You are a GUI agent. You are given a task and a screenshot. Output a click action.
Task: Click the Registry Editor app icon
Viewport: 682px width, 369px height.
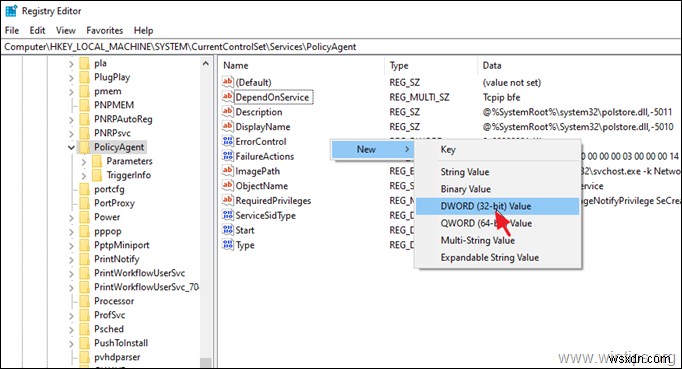coord(11,11)
